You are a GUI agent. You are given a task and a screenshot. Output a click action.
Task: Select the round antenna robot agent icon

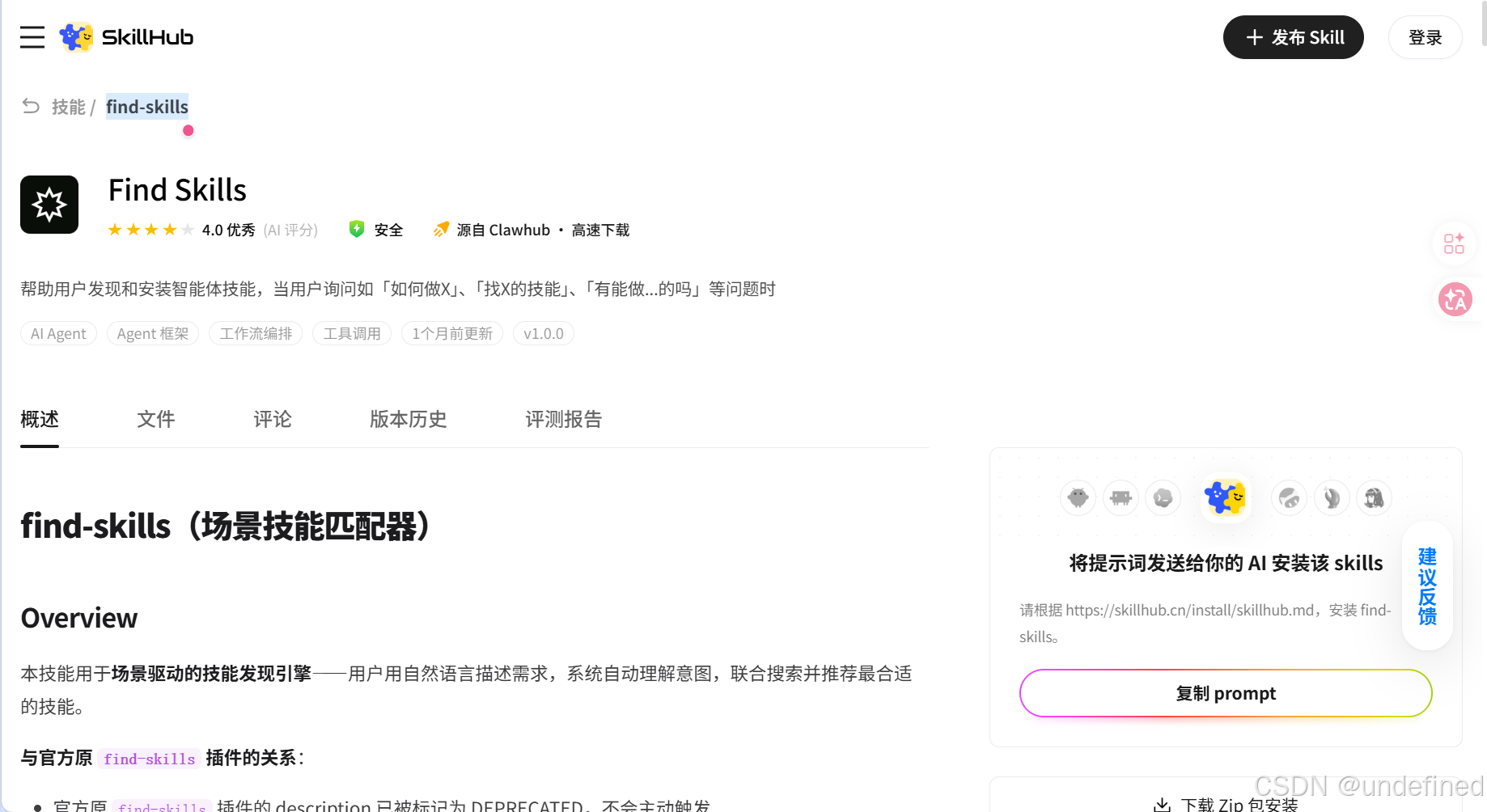1078,497
